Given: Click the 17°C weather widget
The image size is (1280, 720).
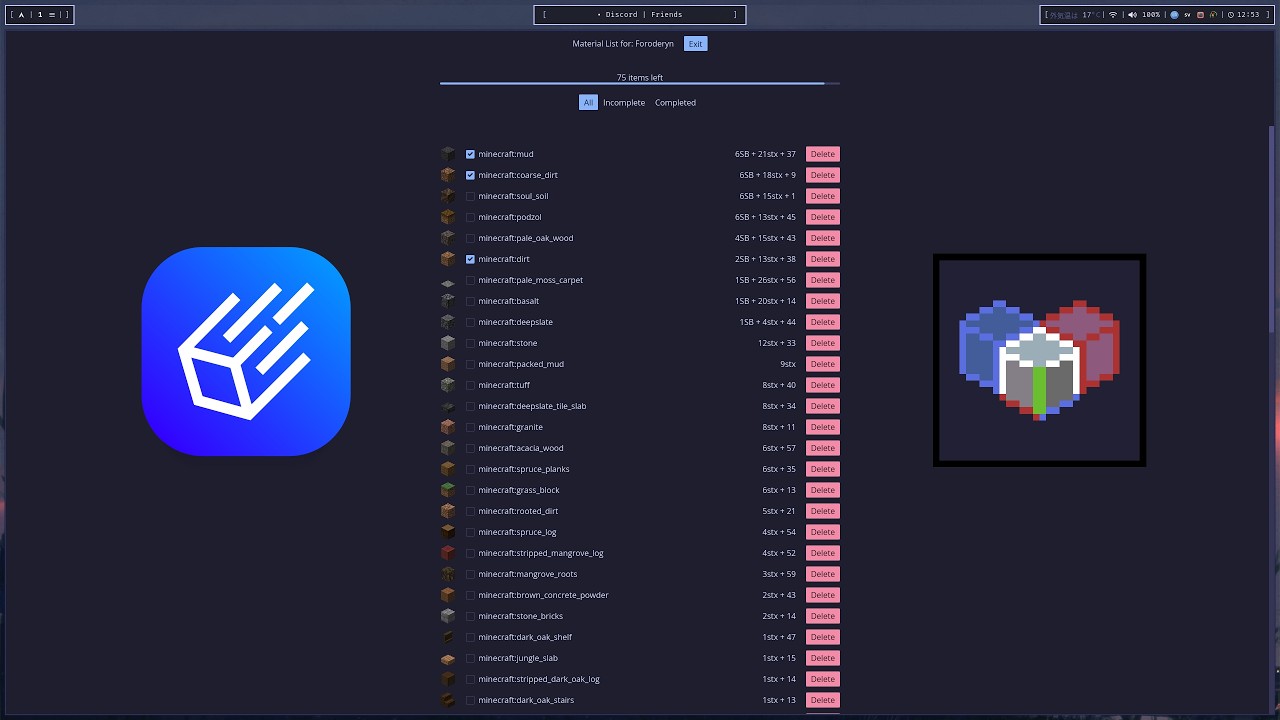Looking at the screenshot, I should pos(1073,15).
